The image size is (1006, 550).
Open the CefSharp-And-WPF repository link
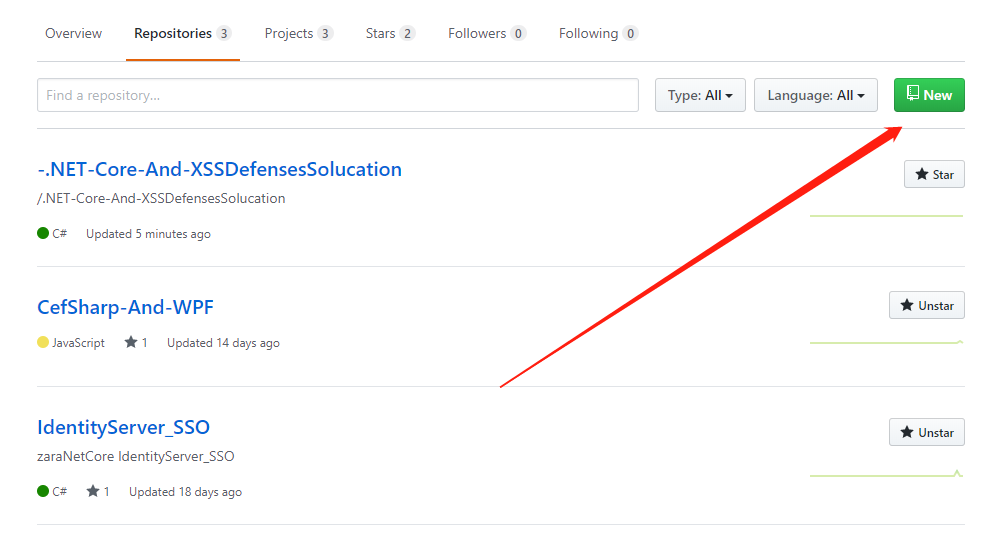(125, 306)
